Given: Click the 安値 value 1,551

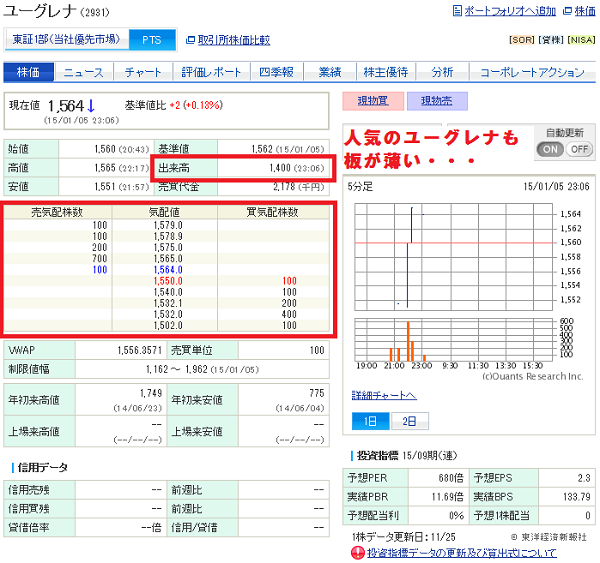Looking at the screenshot, I should (105, 186).
